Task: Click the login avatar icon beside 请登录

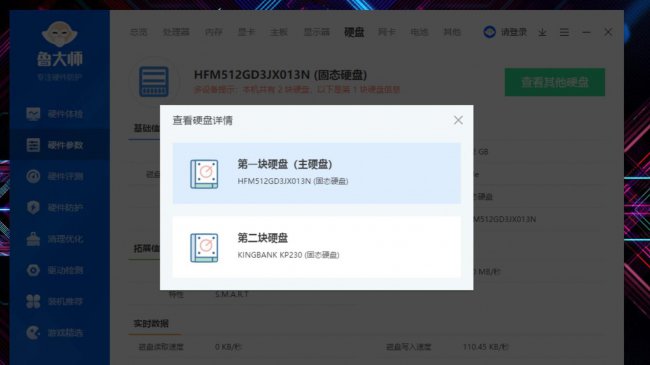Action: [x=490, y=32]
